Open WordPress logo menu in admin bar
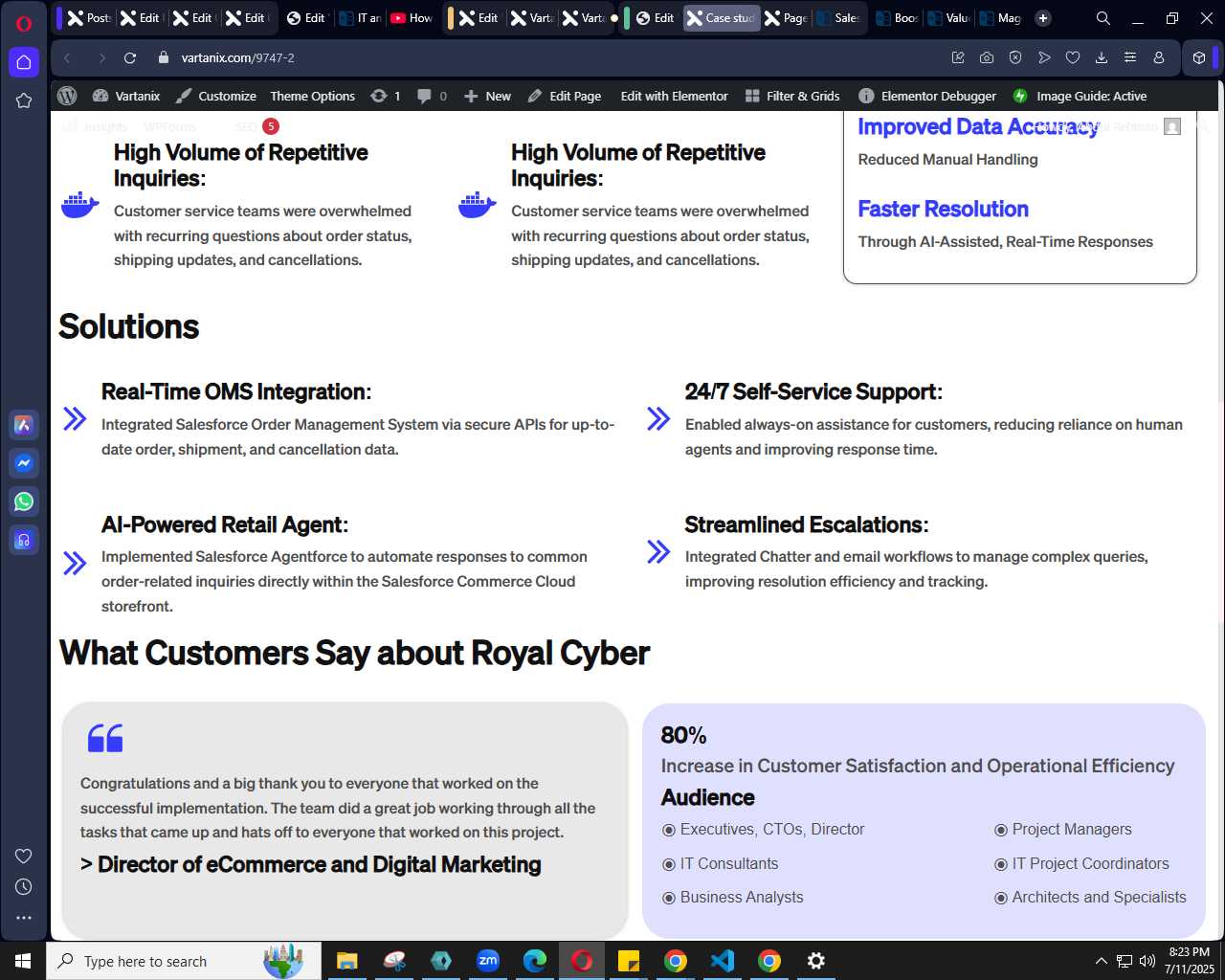 coord(67,96)
